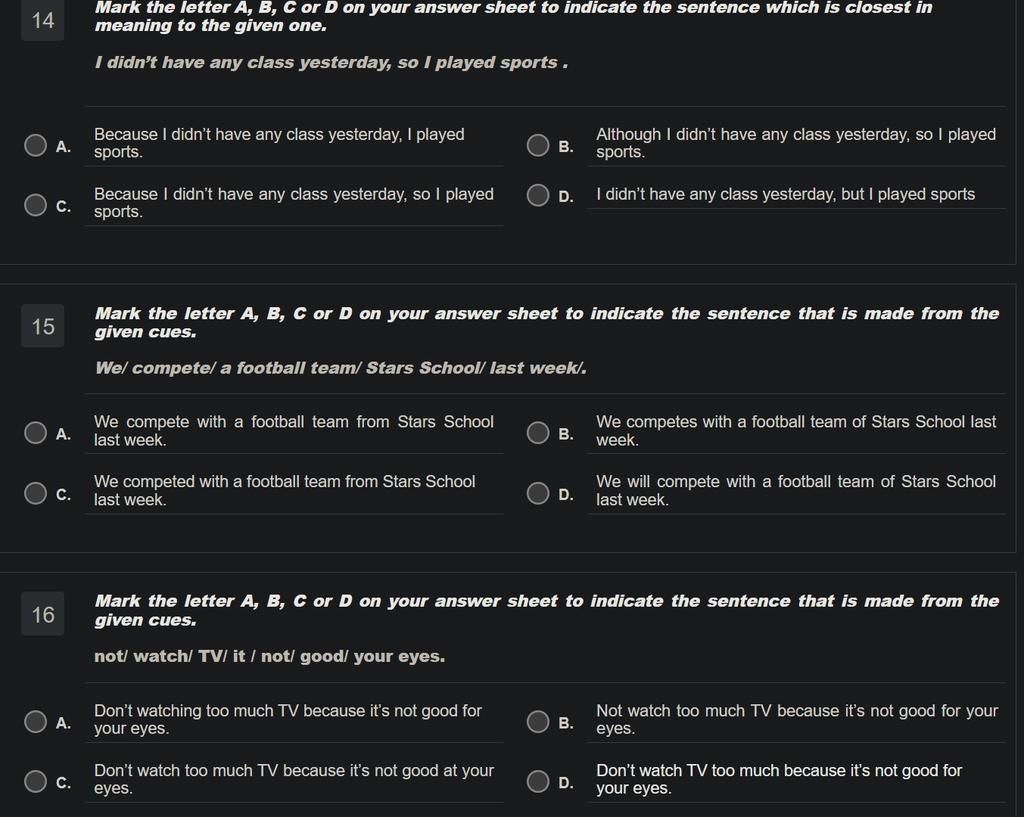Mark option D radio in question 14
Image resolution: width=1024 pixels, height=817 pixels.
(538, 195)
